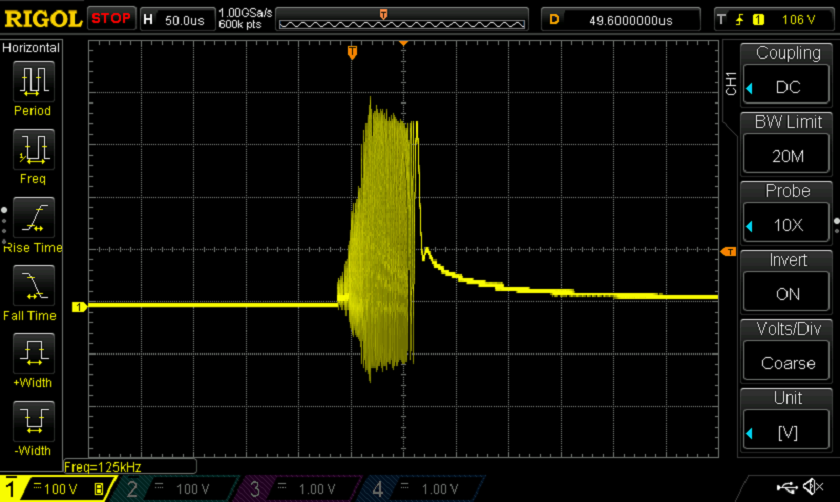This screenshot has width=840, height=502.
Task: Choose the Fall Time measurement icon
Action: point(33,284)
